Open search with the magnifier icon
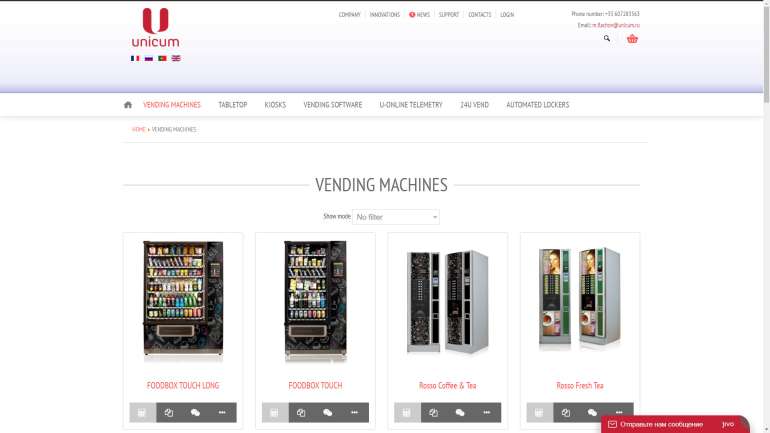 (x=607, y=38)
